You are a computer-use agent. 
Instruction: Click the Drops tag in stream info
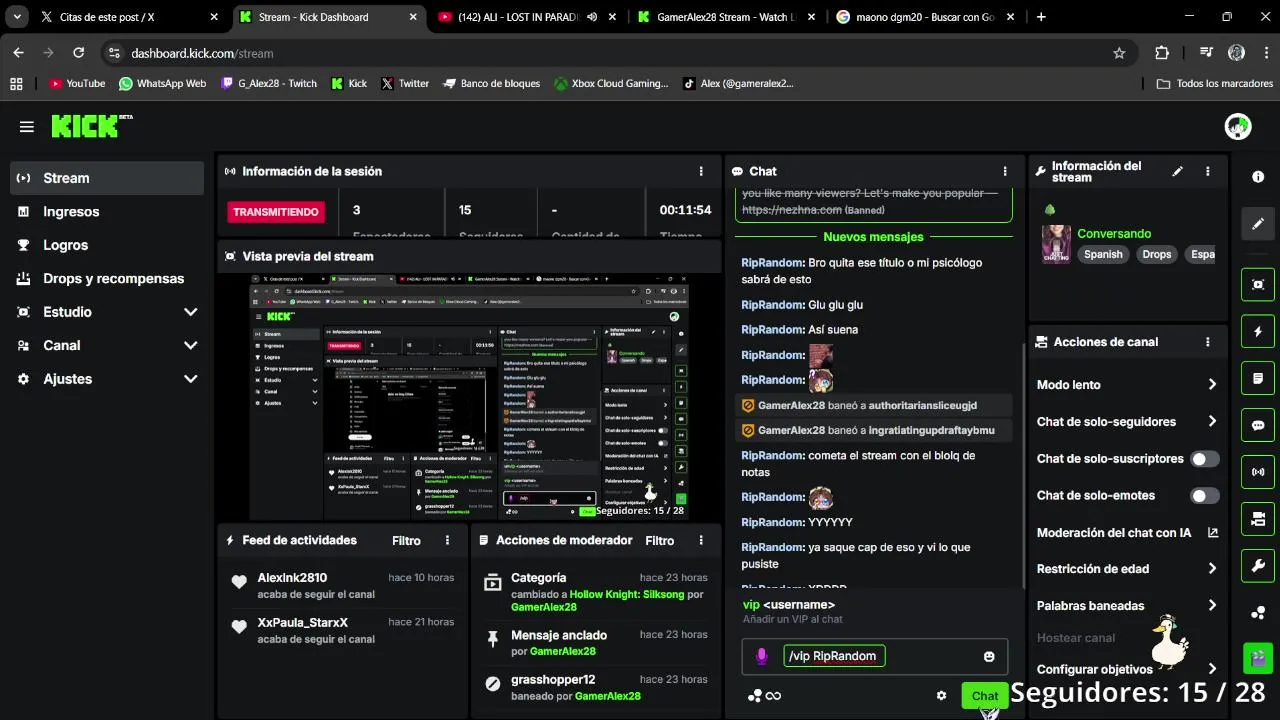(1157, 254)
